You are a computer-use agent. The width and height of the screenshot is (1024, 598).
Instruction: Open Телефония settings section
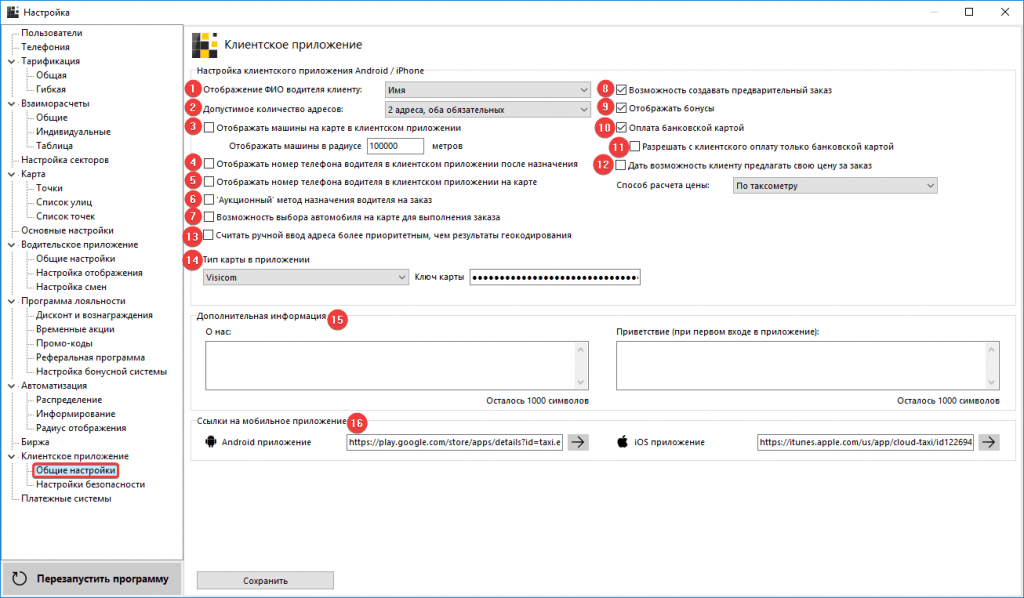tap(45, 47)
